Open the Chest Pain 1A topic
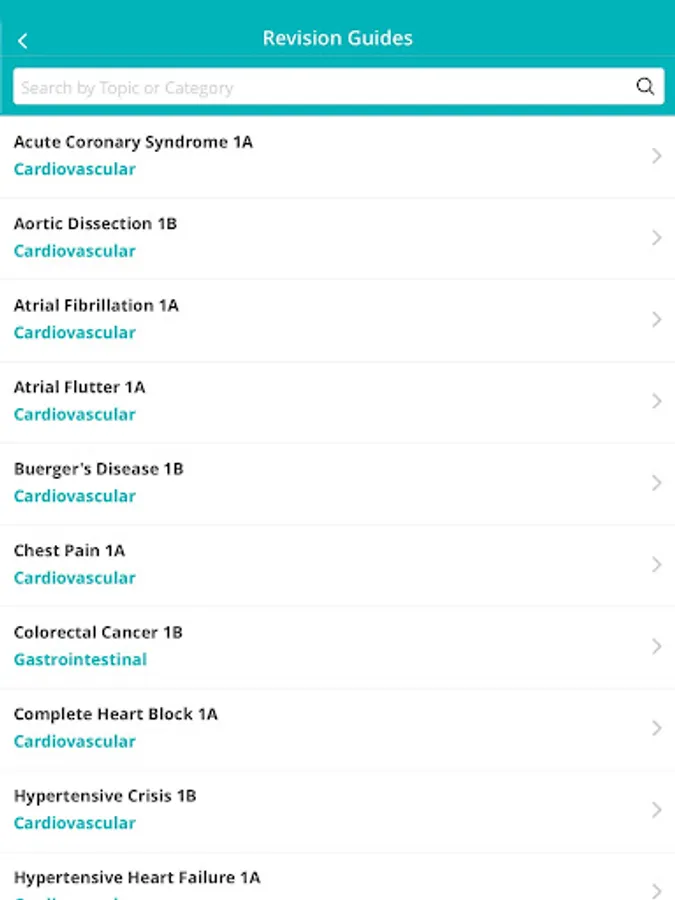675x900 pixels. click(x=338, y=565)
